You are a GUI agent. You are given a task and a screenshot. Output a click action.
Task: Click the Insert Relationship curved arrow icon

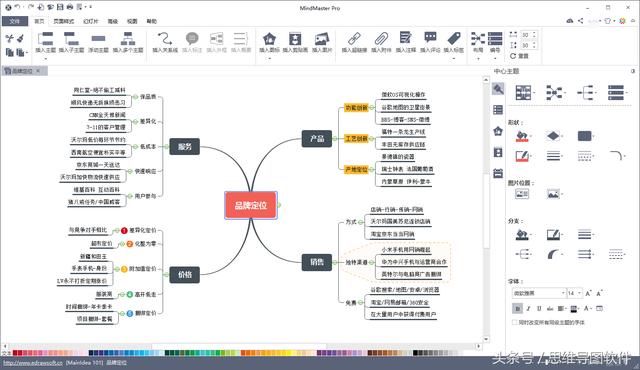coord(165,39)
